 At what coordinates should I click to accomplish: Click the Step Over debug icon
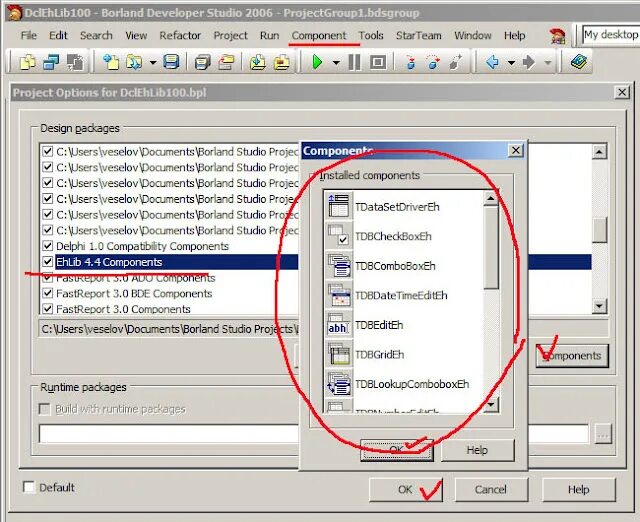433,62
